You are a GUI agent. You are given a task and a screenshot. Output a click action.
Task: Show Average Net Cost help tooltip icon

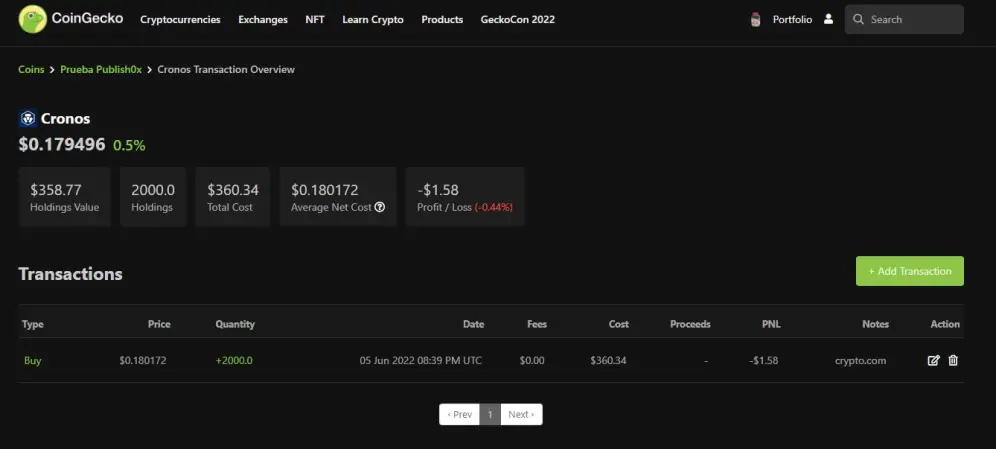pyautogui.click(x=380, y=207)
